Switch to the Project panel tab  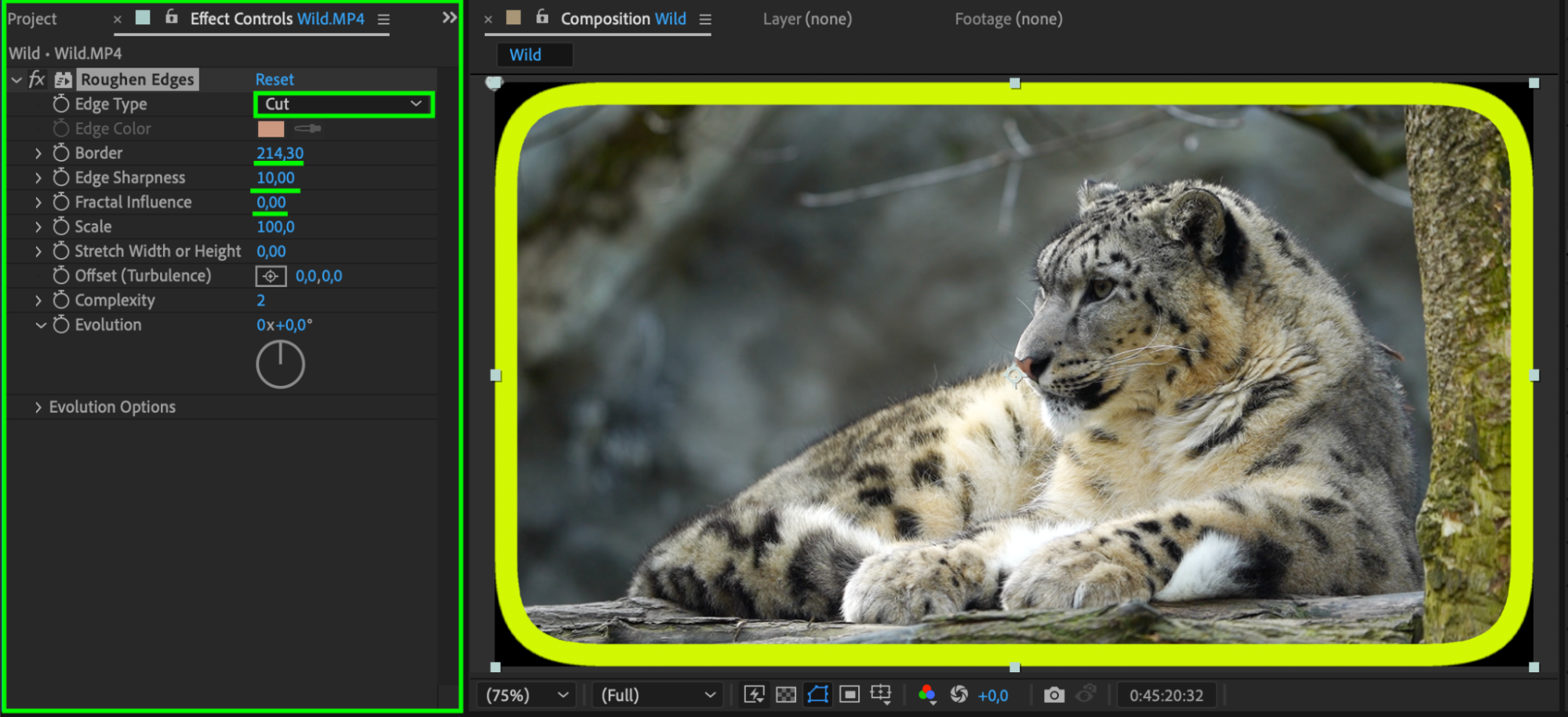tap(32, 19)
